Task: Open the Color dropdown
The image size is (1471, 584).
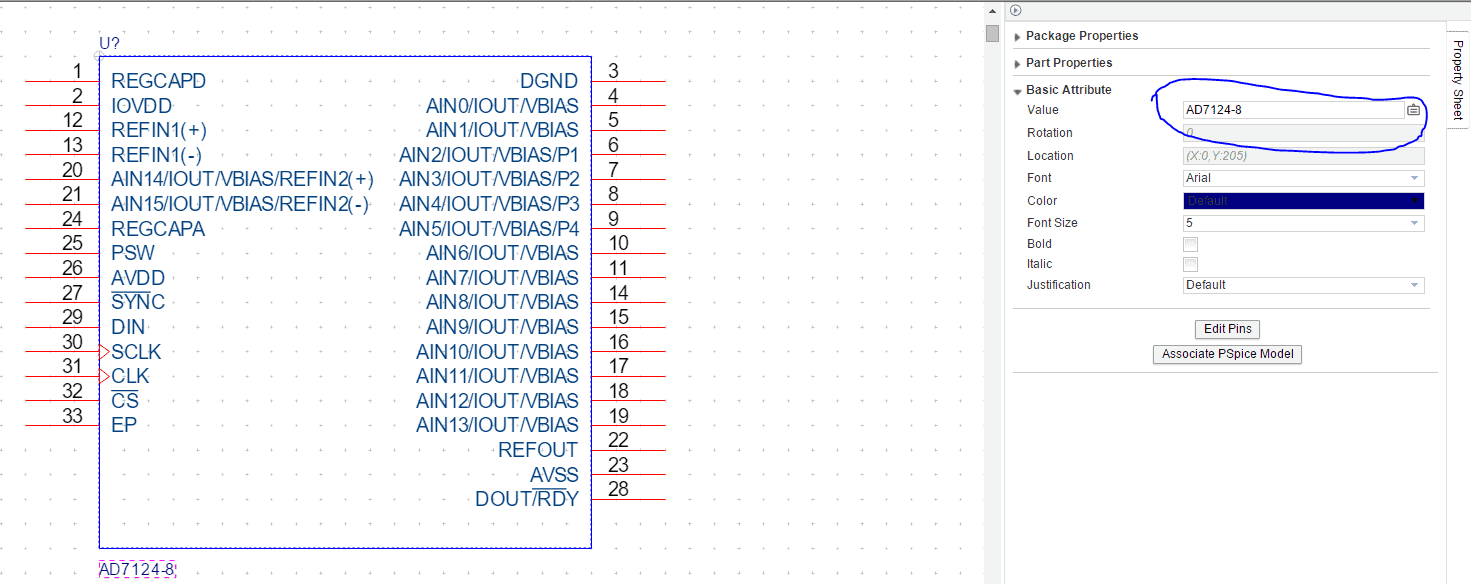Action: click(1303, 201)
